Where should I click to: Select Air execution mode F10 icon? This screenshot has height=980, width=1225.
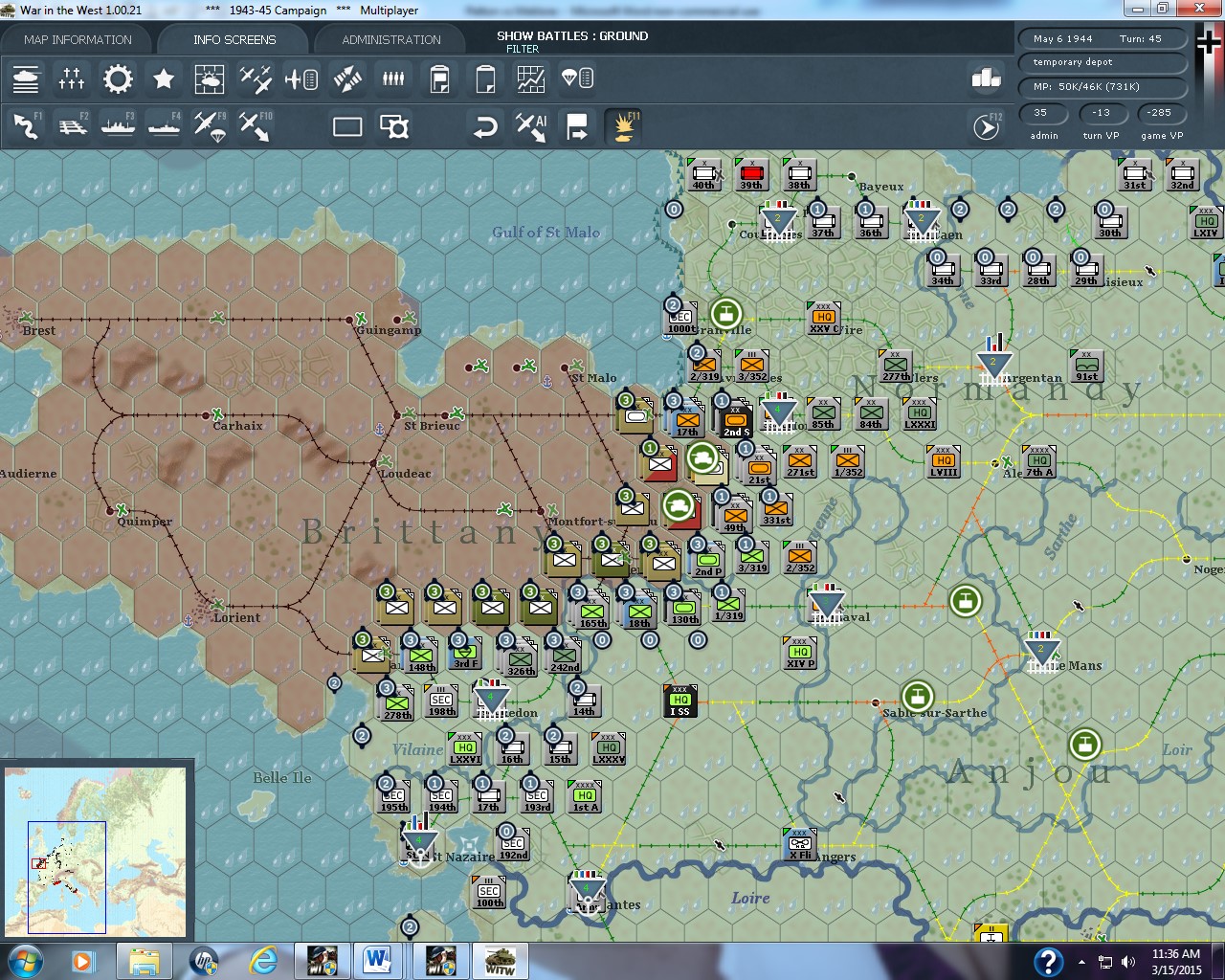click(x=256, y=126)
